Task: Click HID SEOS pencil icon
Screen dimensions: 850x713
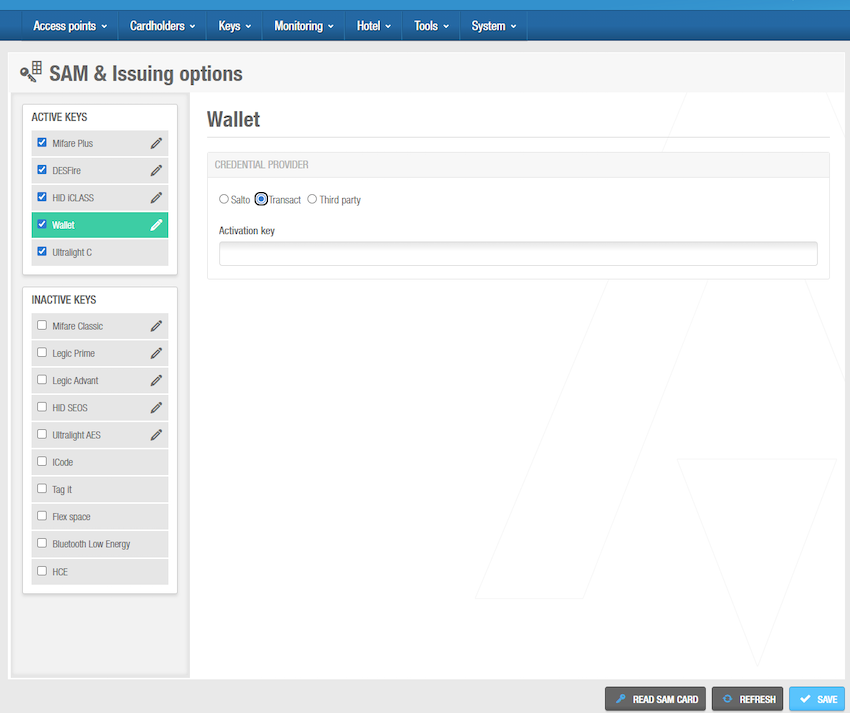Action: 156,407
